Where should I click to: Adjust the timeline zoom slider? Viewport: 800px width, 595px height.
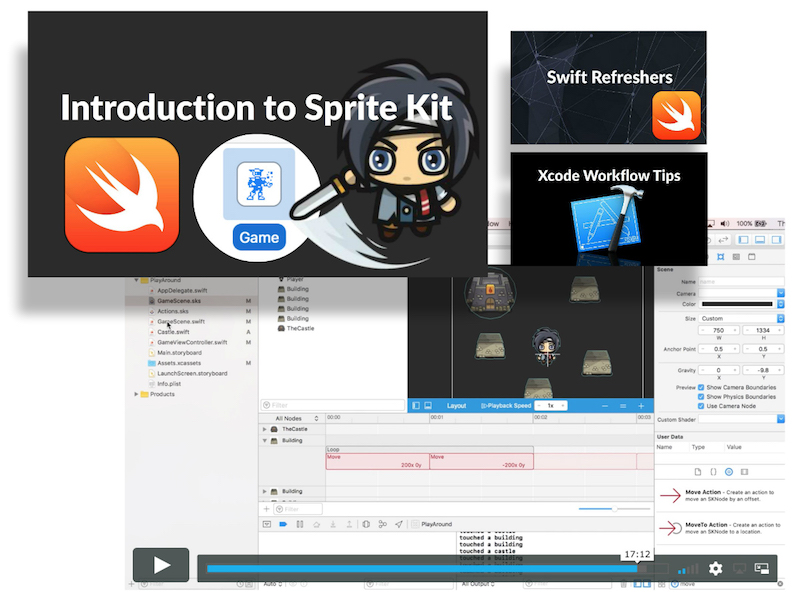pos(614,509)
